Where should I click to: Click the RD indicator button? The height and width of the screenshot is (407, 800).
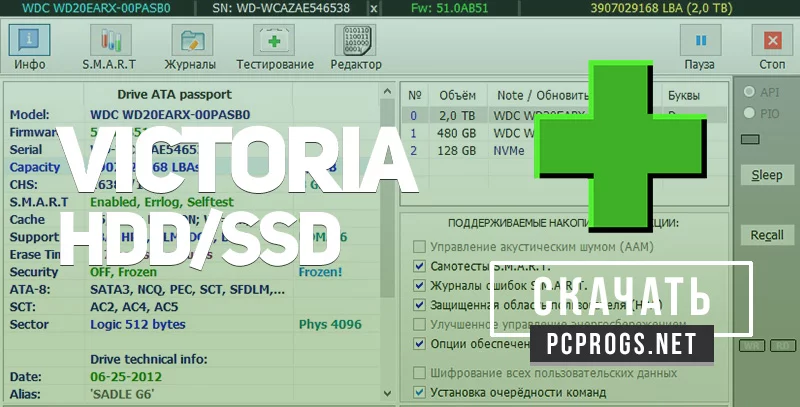tap(783, 346)
